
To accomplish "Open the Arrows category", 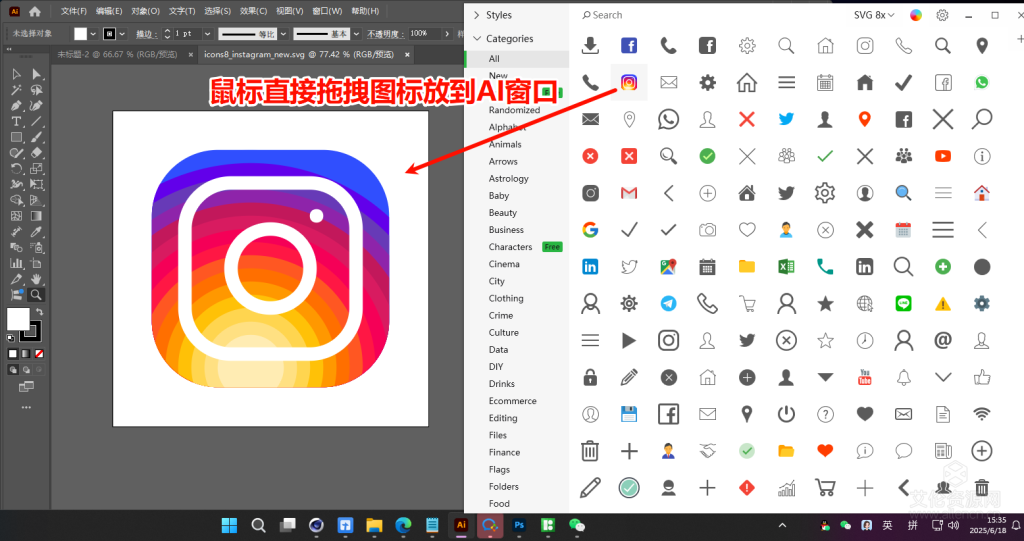I will point(503,161).
